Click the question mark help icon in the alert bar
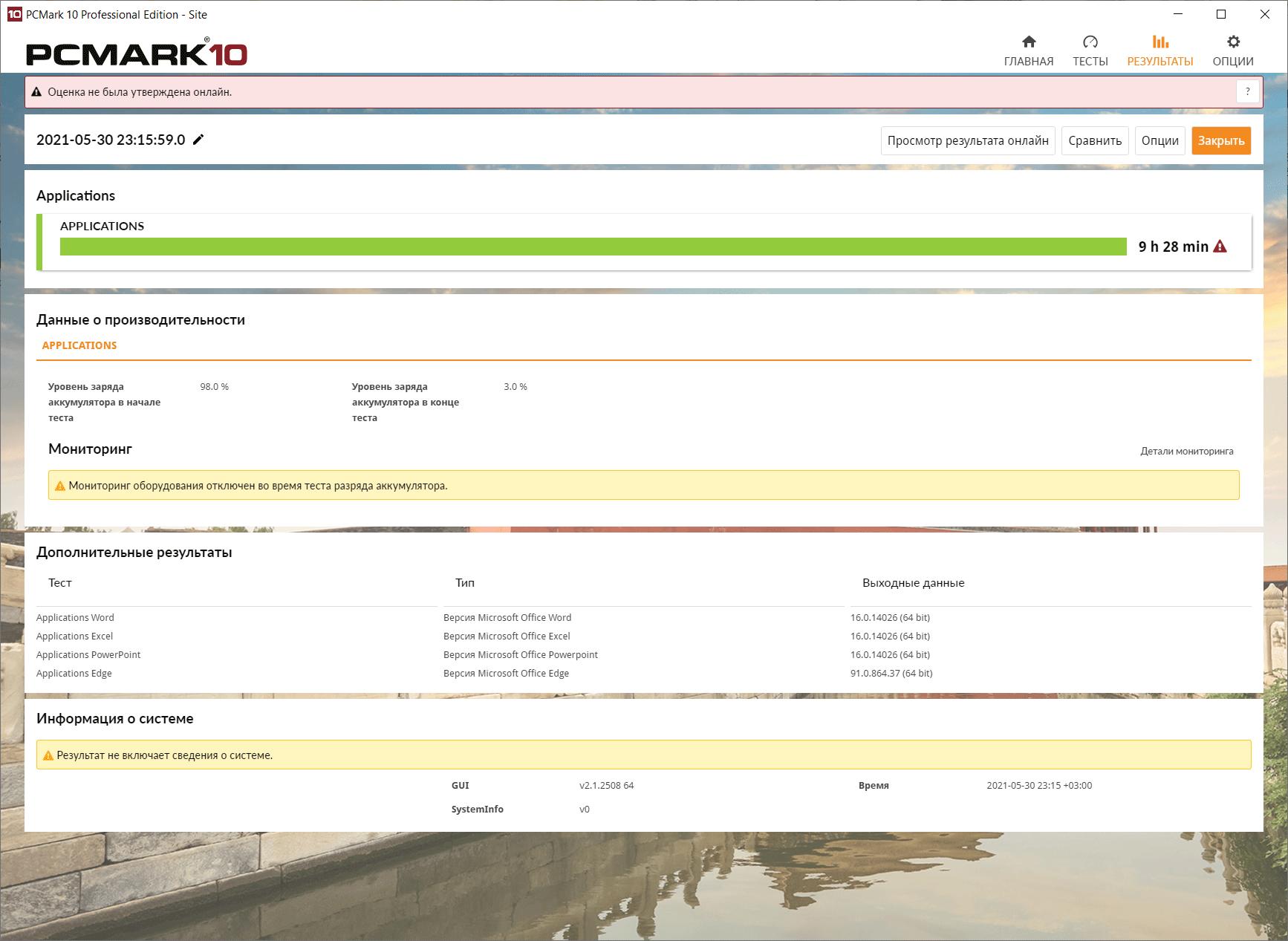 point(1248,91)
